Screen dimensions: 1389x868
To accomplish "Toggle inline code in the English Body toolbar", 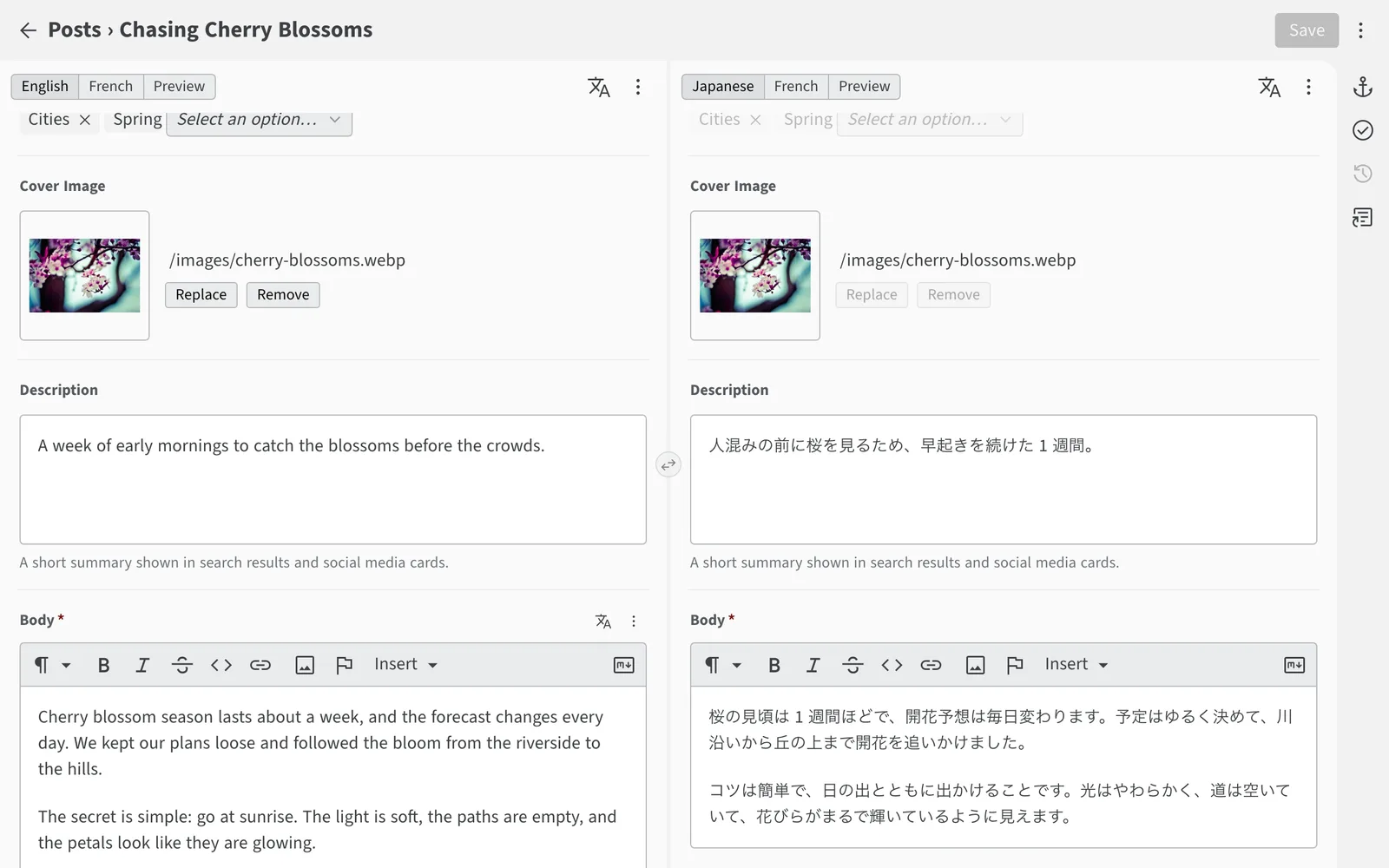I will click(x=221, y=665).
